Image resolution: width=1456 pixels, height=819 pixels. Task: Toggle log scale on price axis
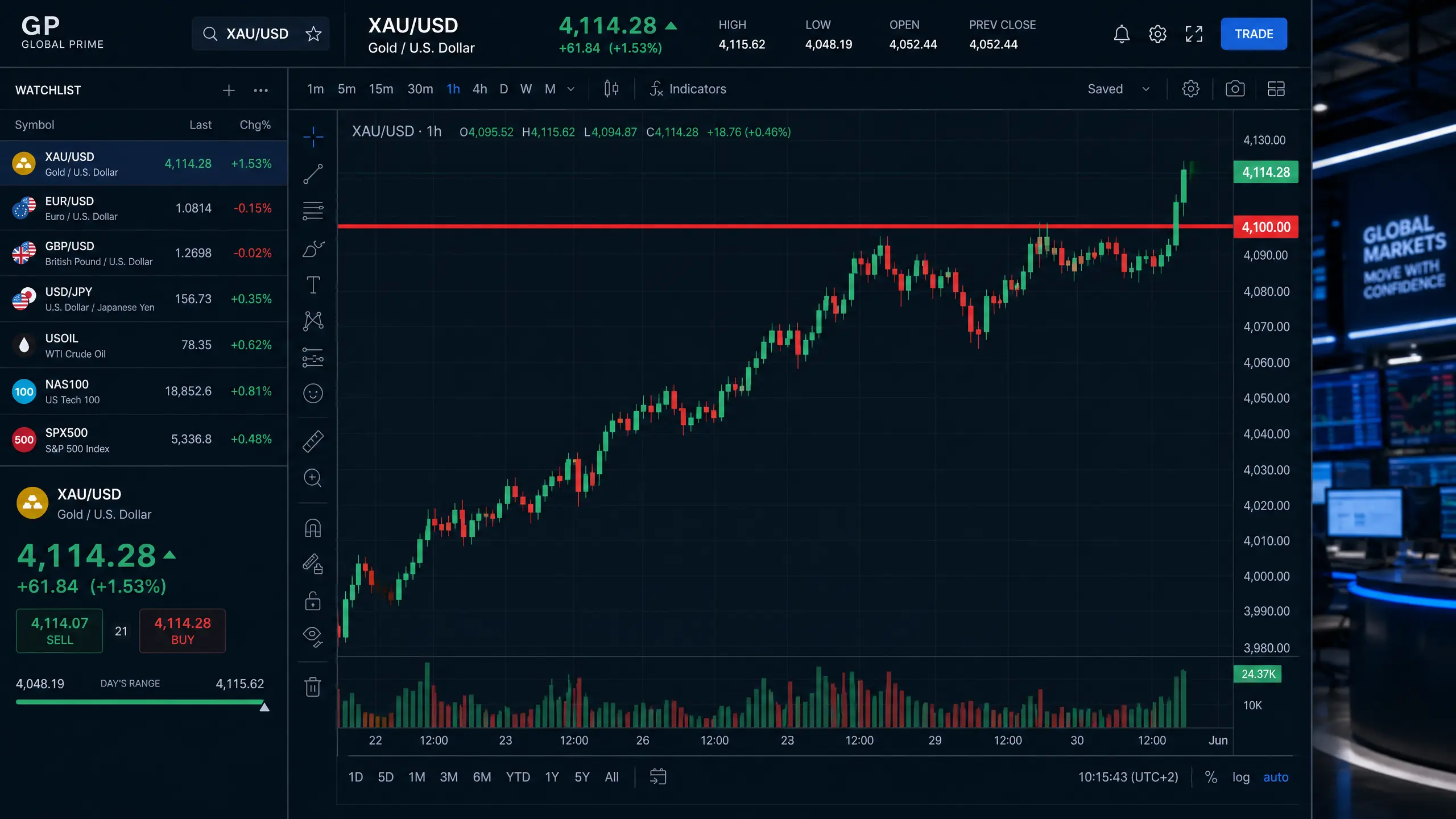pos(1240,777)
